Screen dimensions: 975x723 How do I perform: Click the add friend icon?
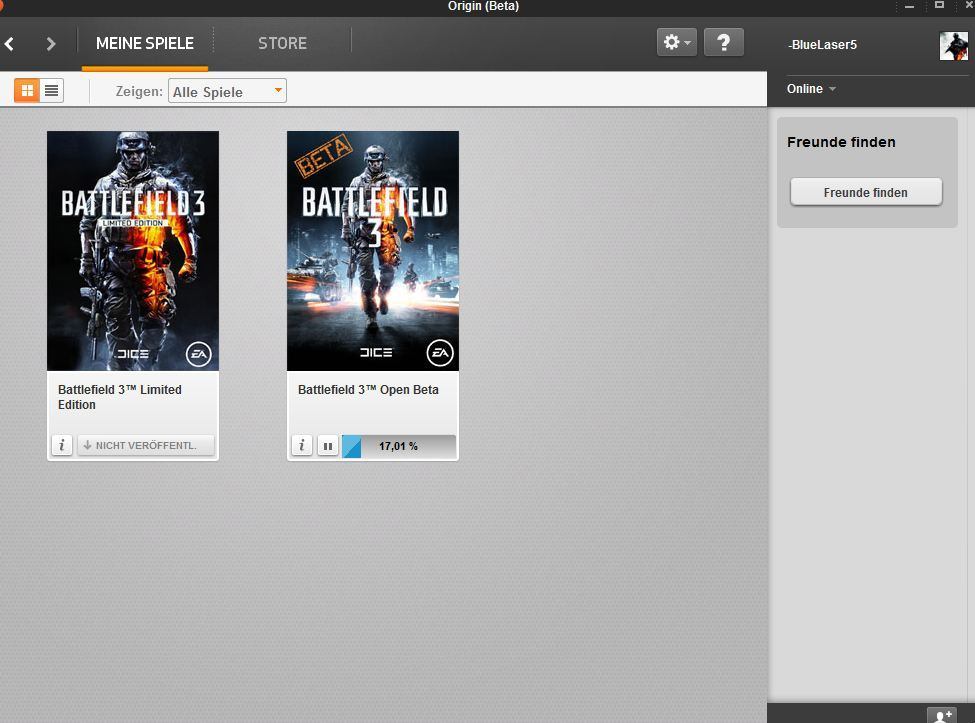pos(943,716)
